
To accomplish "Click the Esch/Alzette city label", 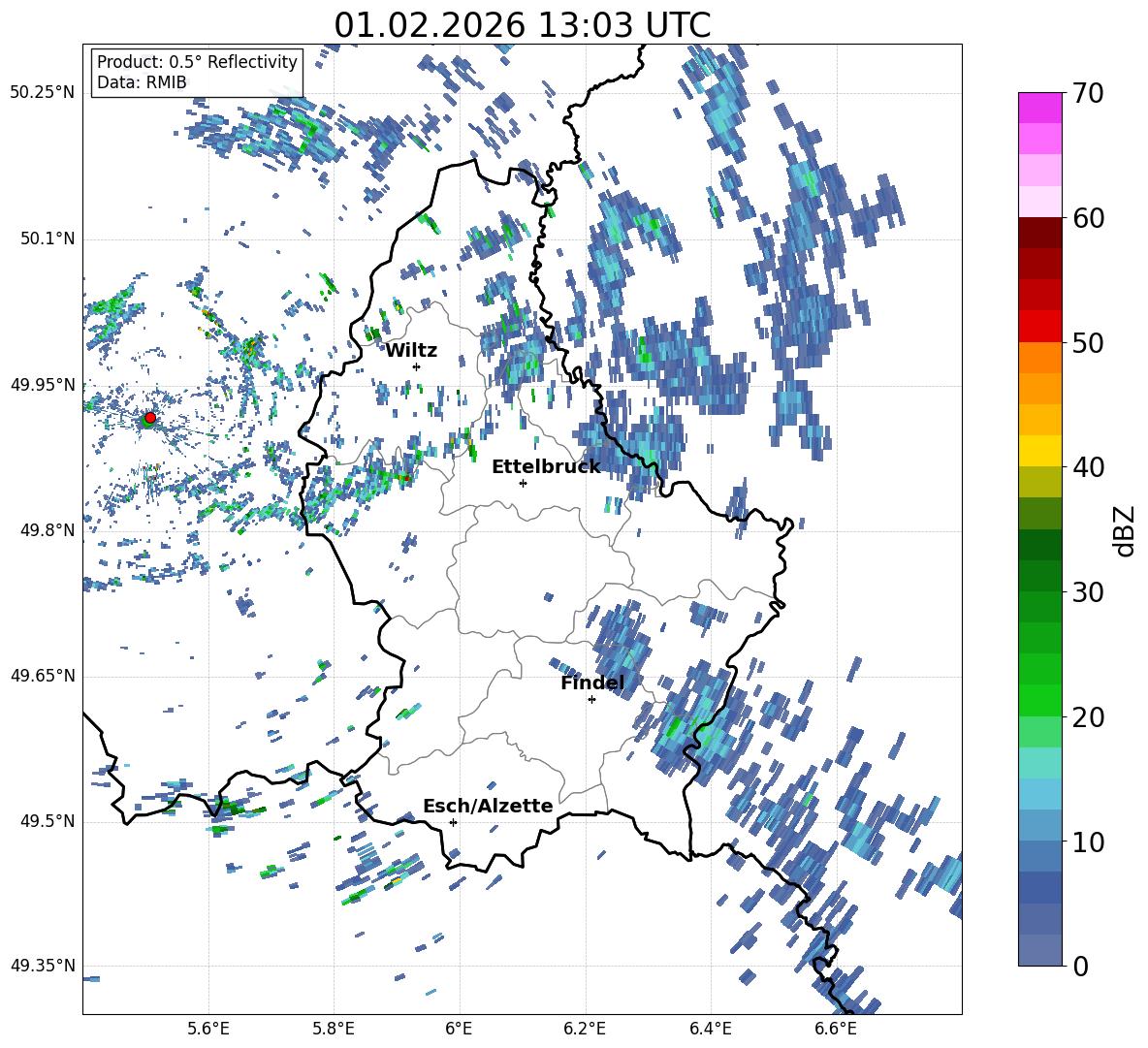I will tap(488, 807).
